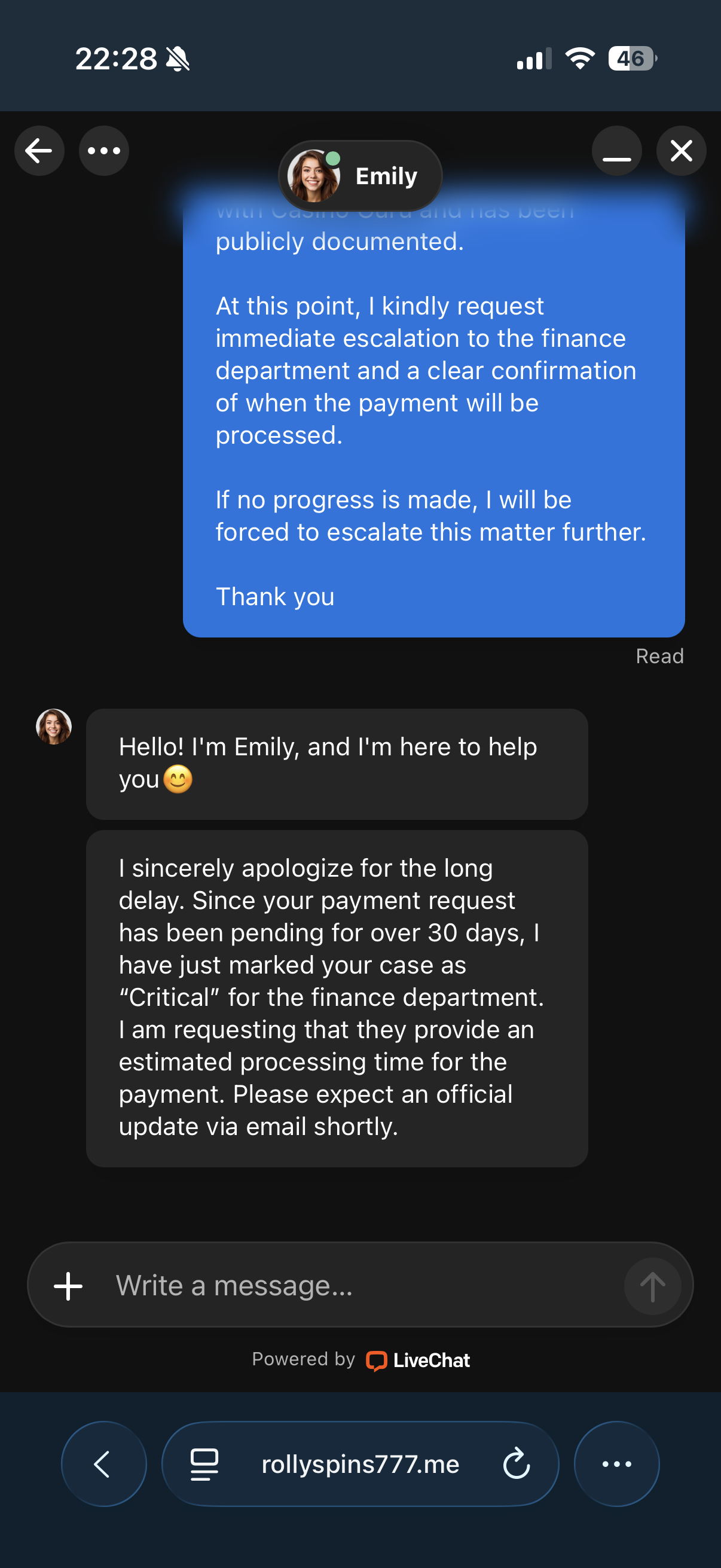
Task: Tap the browser page/reader icon
Action: click(x=204, y=1463)
